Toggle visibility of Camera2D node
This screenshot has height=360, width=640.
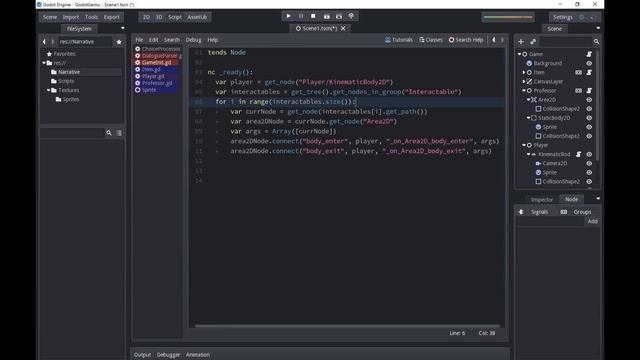pyautogui.click(x=589, y=163)
